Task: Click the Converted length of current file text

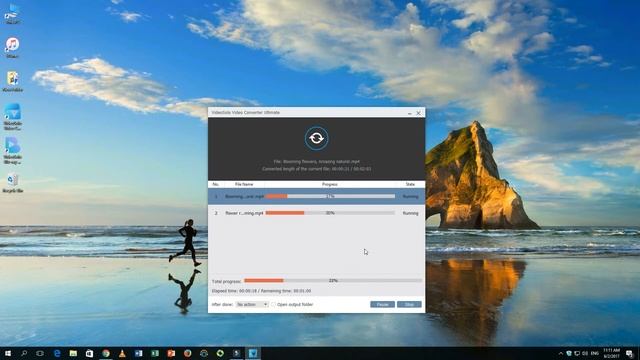Action: [317, 169]
